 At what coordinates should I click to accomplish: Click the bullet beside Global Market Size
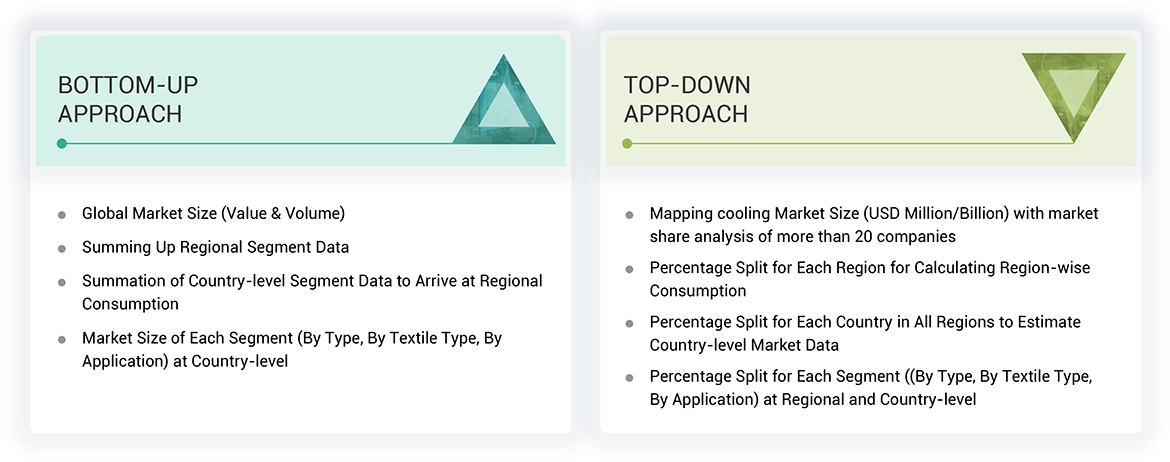62,215
